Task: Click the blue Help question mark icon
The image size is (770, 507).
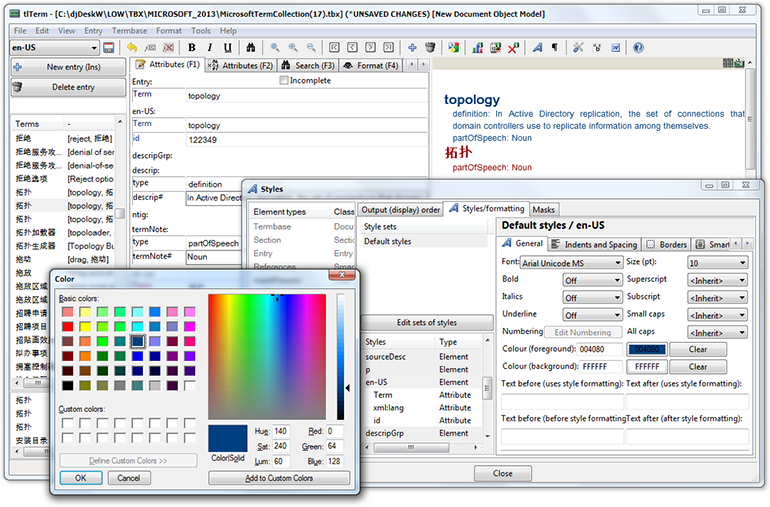Action: point(638,47)
